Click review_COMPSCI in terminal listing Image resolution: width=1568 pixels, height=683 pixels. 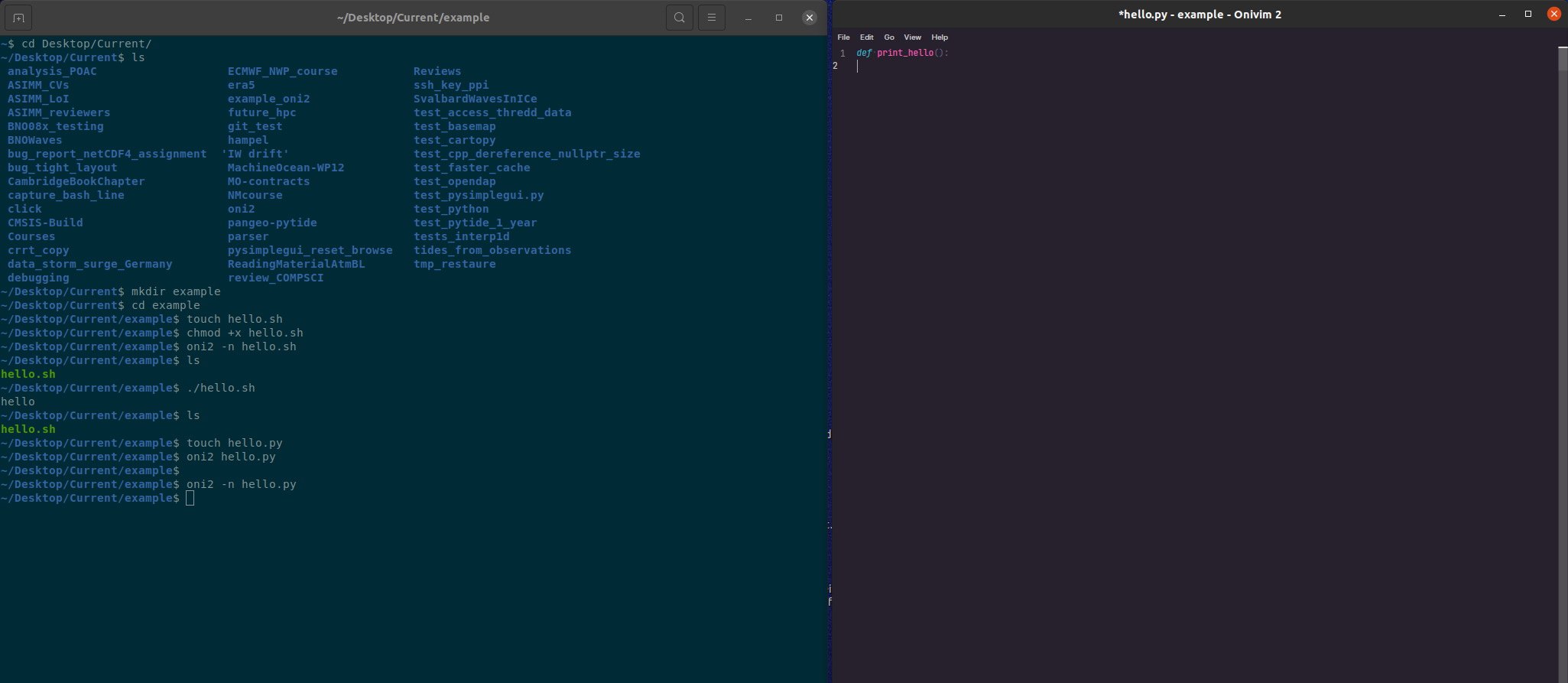(x=275, y=278)
